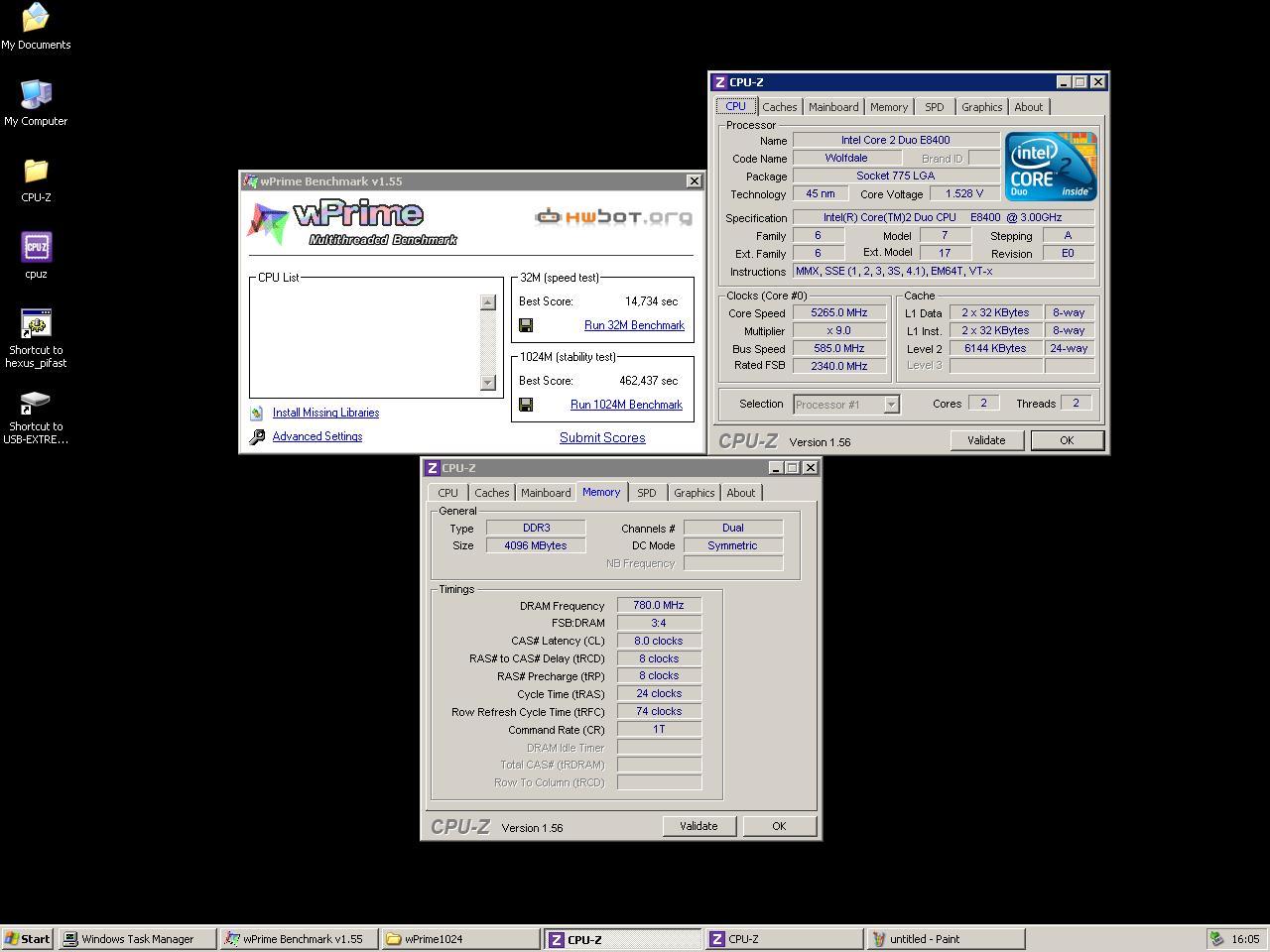Select Mainboard tab in lower CPU-Z window
This screenshot has height=952, width=1270.
tap(546, 493)
